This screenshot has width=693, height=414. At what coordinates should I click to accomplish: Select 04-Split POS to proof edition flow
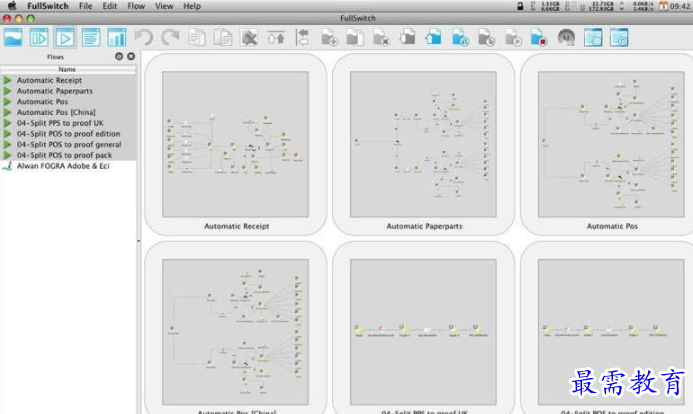tap(68, 134)
